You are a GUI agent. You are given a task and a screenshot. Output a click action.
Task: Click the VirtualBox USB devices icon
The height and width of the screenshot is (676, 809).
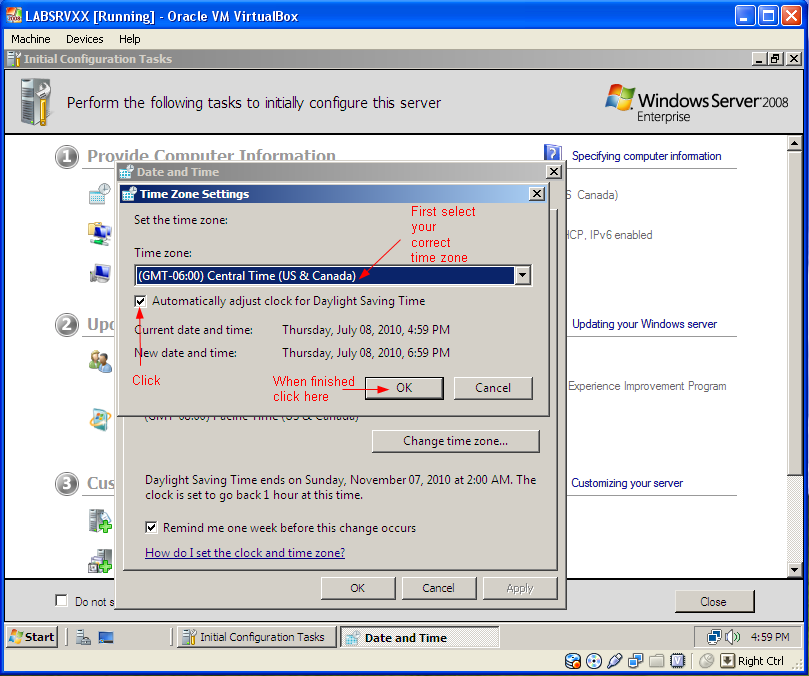(x=614, y=661)
